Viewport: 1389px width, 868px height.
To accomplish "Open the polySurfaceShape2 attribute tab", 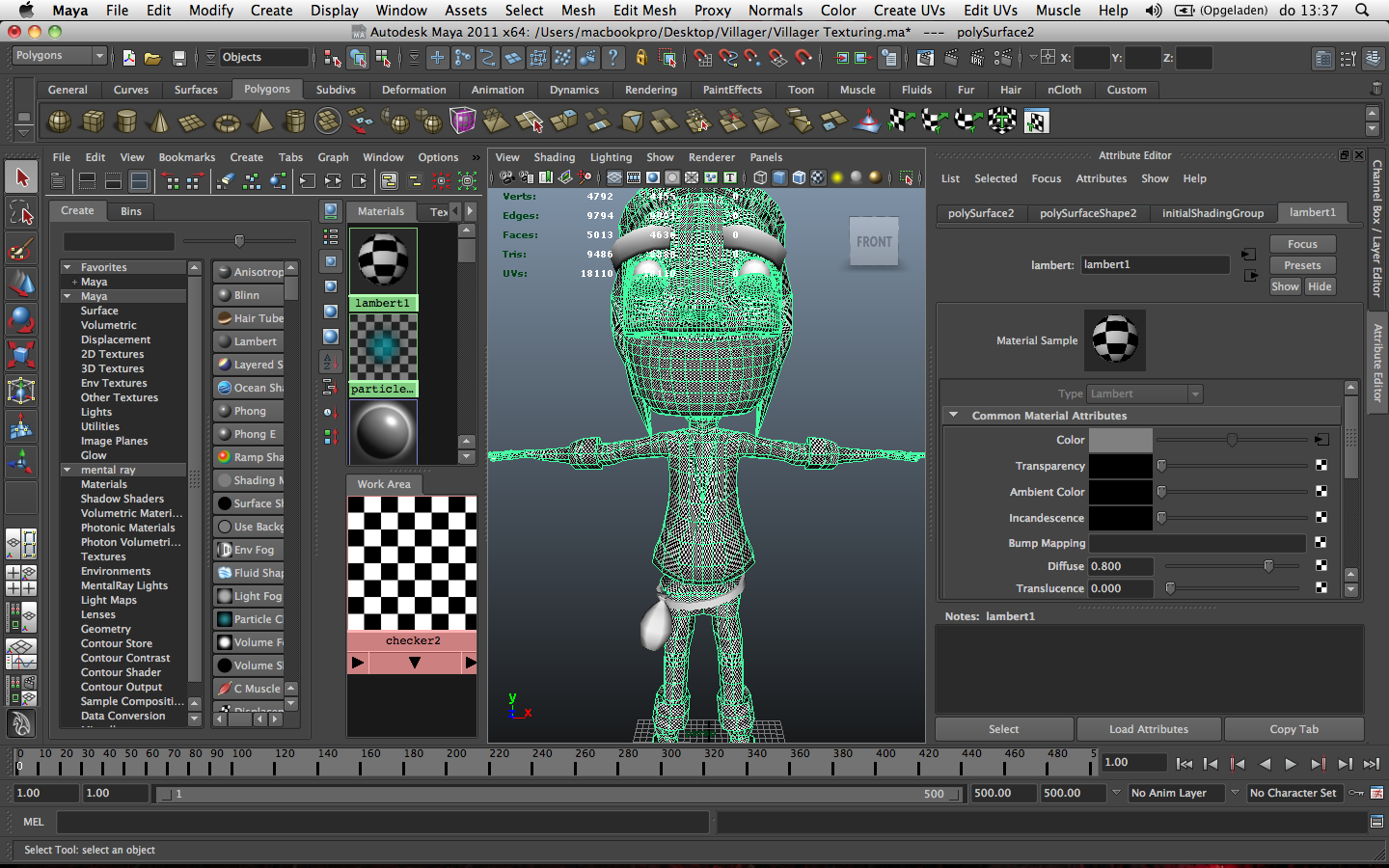I will point(1087,213).
